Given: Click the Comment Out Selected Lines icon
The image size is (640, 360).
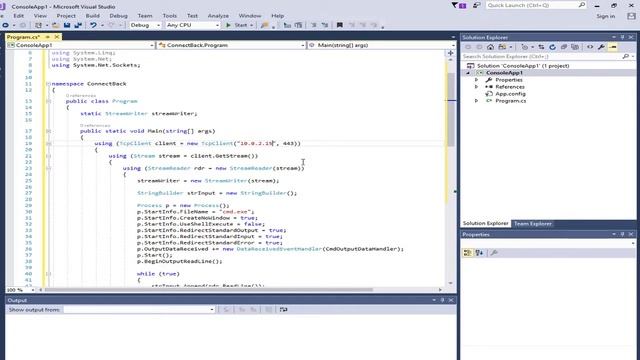Looking at the screenshot, I should (x=314, y=25).
